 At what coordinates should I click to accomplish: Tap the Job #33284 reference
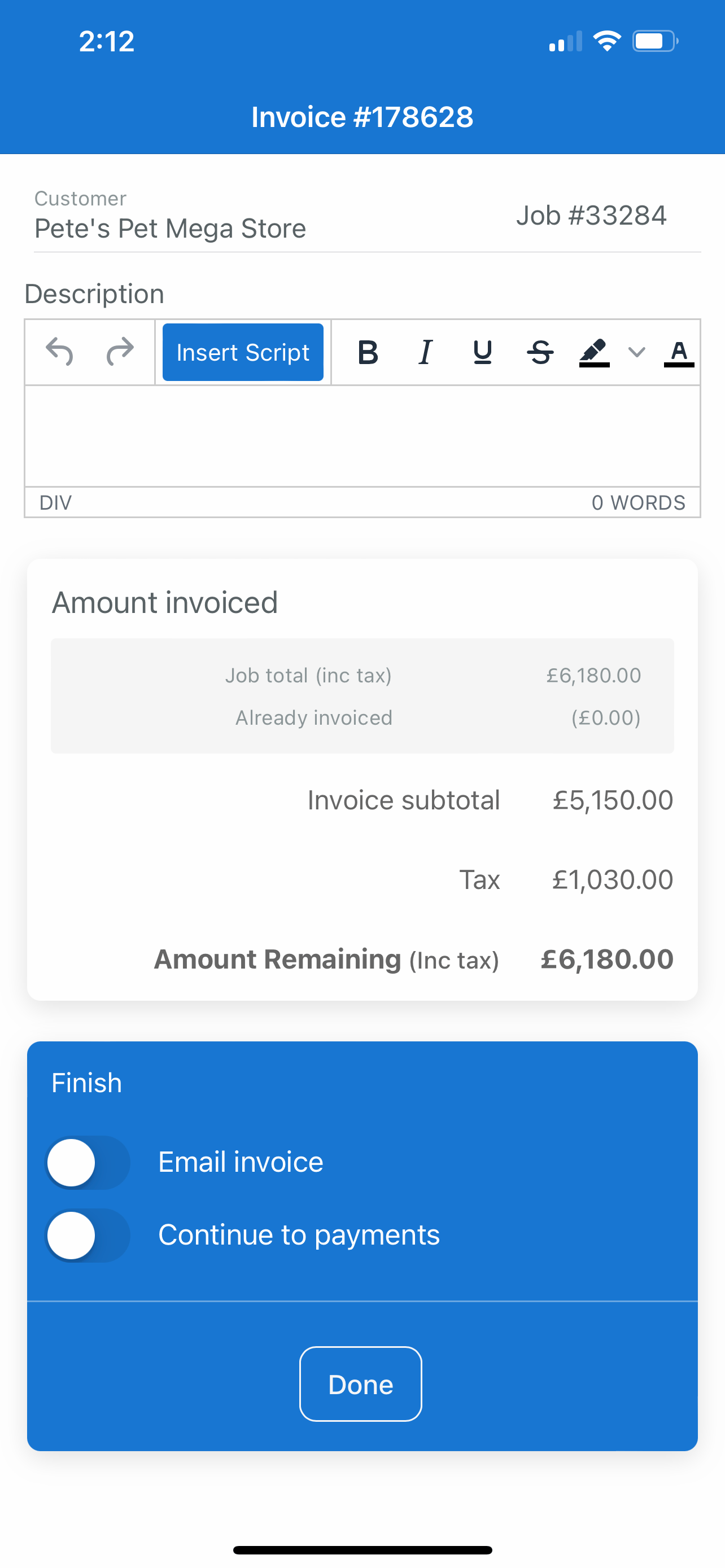[x=592, y=216]
